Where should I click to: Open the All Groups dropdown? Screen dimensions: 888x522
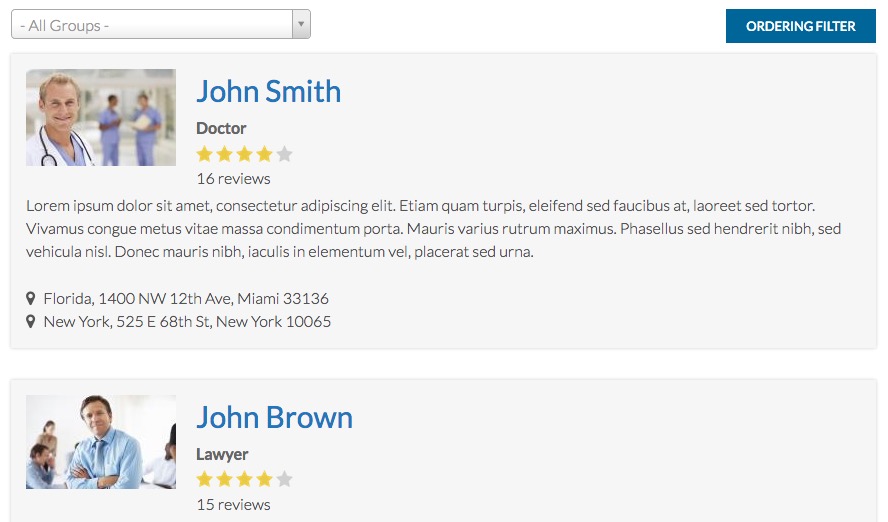(x=152, y=25)
